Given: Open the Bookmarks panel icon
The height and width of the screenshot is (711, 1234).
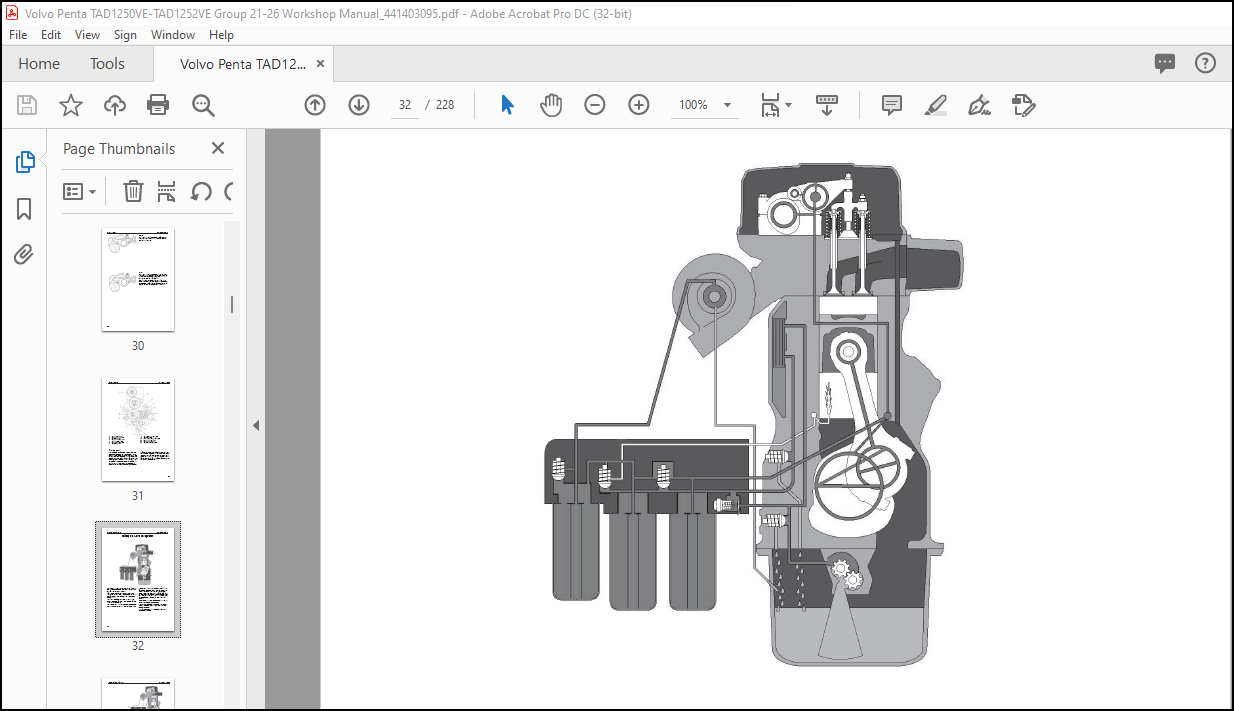Looking at the screenshot, I should [x=25, y=209].
